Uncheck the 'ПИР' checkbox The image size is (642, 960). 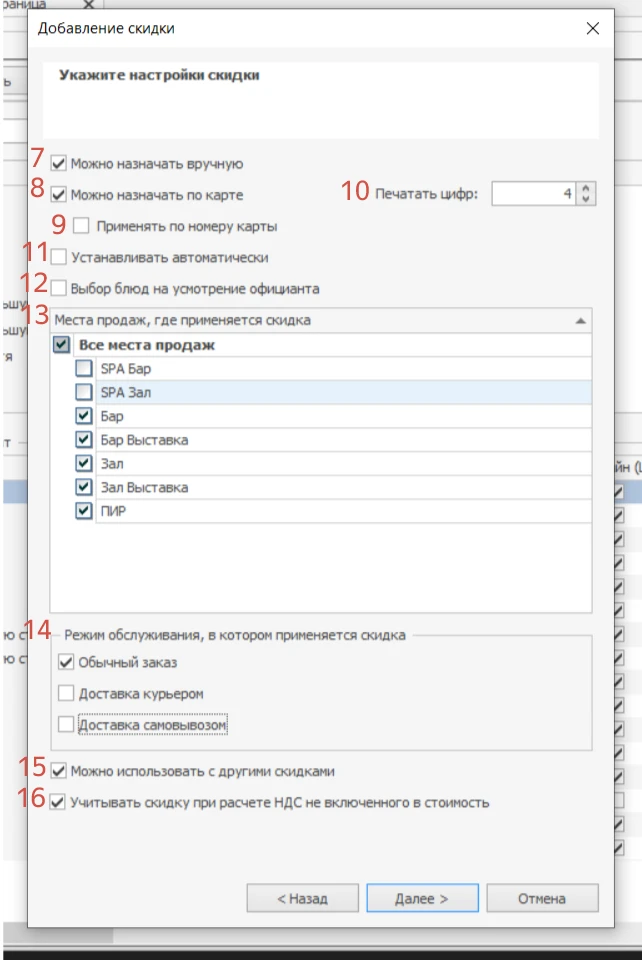coord(84,511)
